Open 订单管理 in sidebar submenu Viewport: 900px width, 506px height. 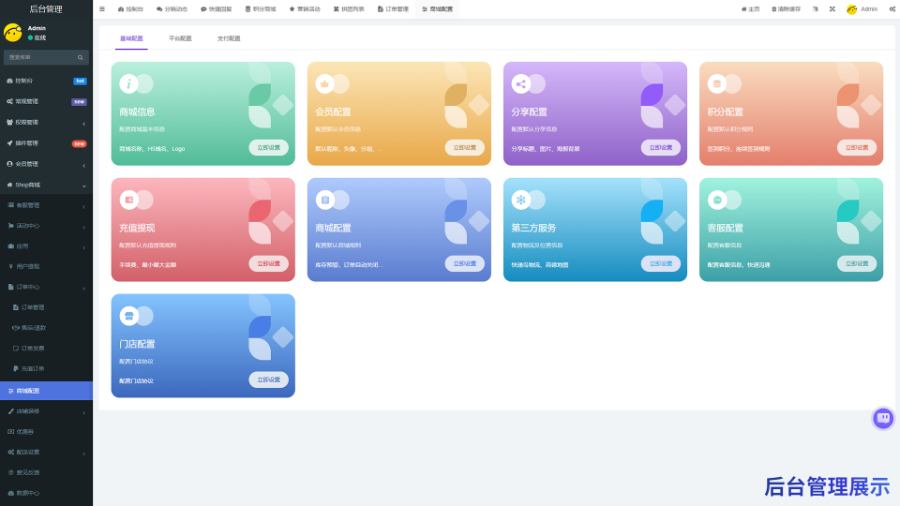[x=46, y=308]
